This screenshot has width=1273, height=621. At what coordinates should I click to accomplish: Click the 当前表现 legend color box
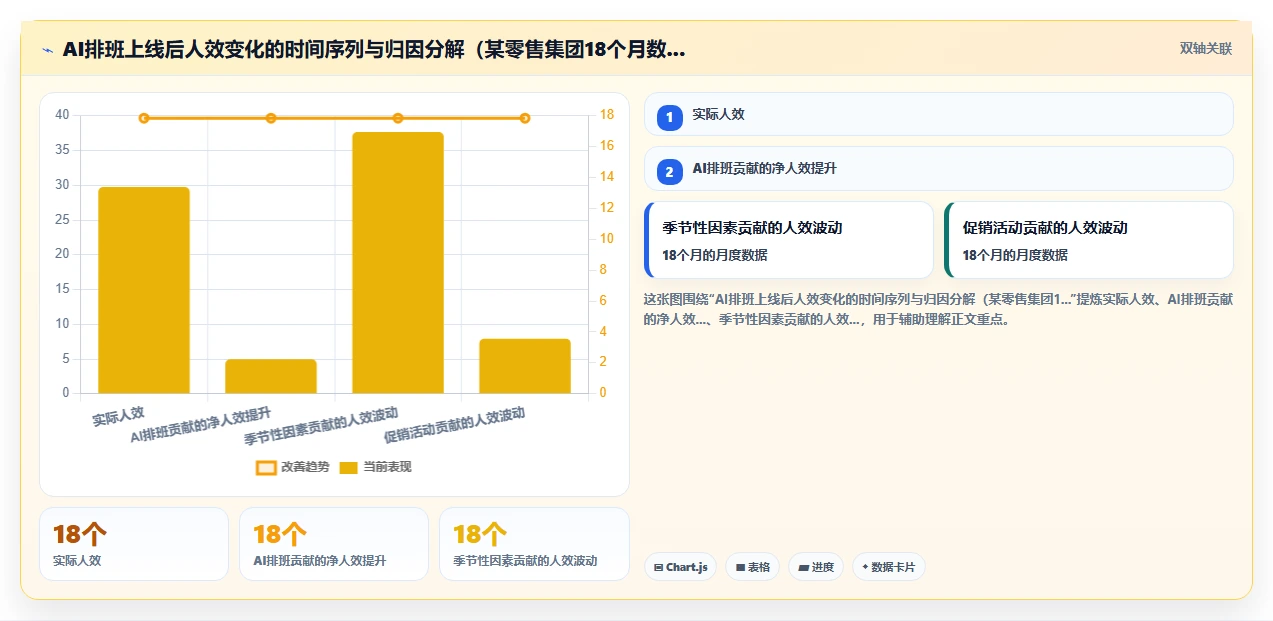(348, 467)
